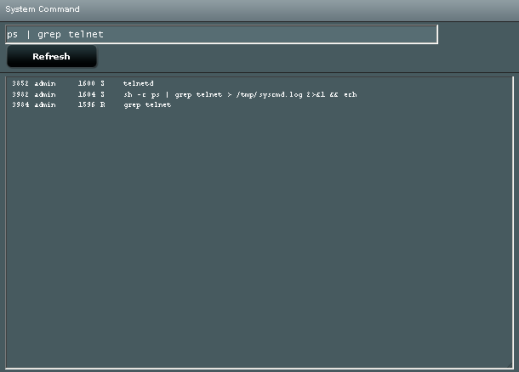519x372 pixels.
Task: Click the System Command title header
Action: [42, 9]
